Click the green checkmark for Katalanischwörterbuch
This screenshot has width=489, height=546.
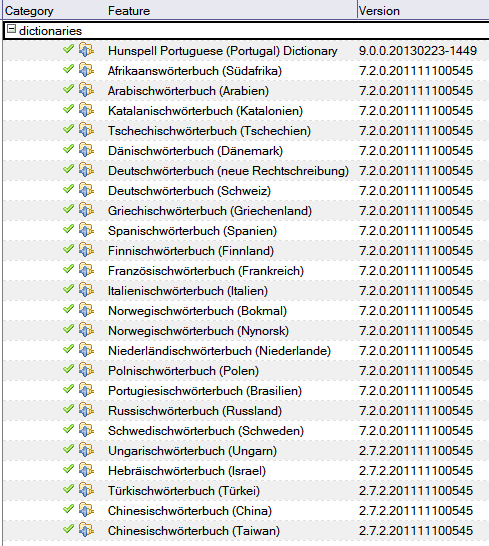click(69, 109)
